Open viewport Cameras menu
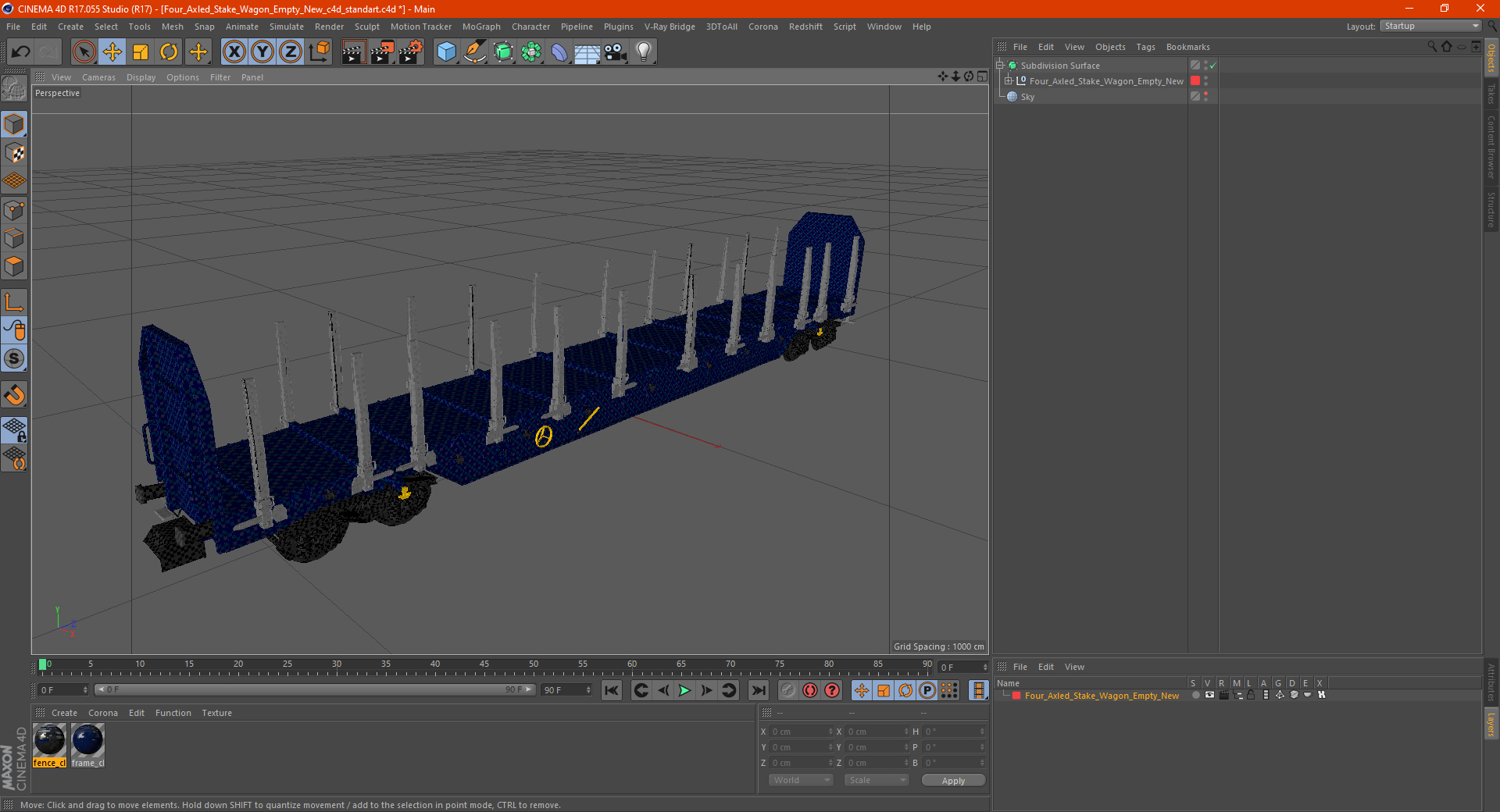The height and width of the screenshot is (812, 1500). pyautogui.click(x=98, y=77)
